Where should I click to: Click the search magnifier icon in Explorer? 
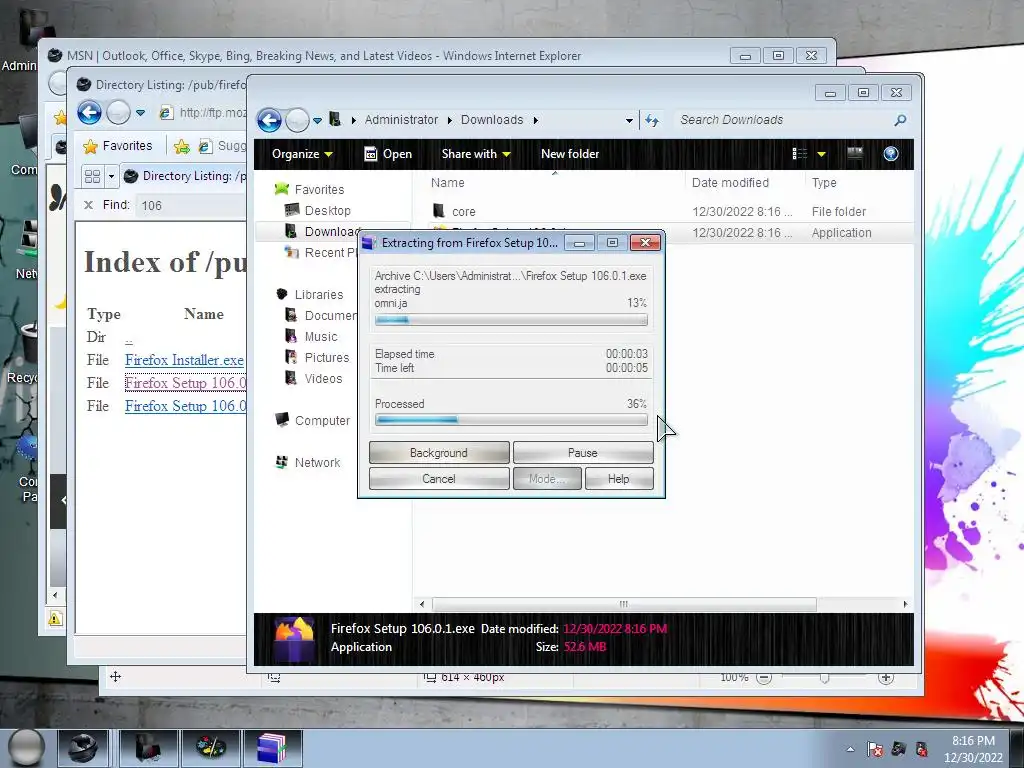click(x=900, y=120)
